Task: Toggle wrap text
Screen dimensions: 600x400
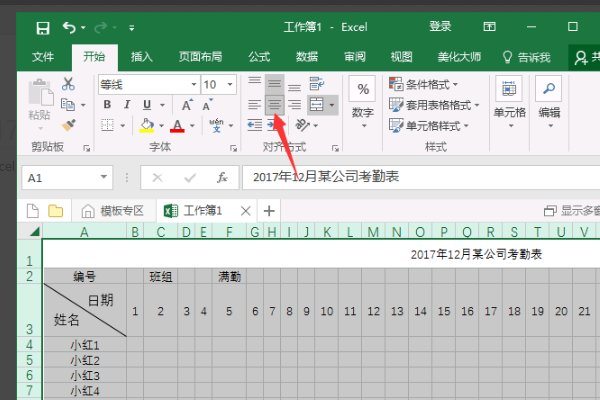Action: click(316, 84)
